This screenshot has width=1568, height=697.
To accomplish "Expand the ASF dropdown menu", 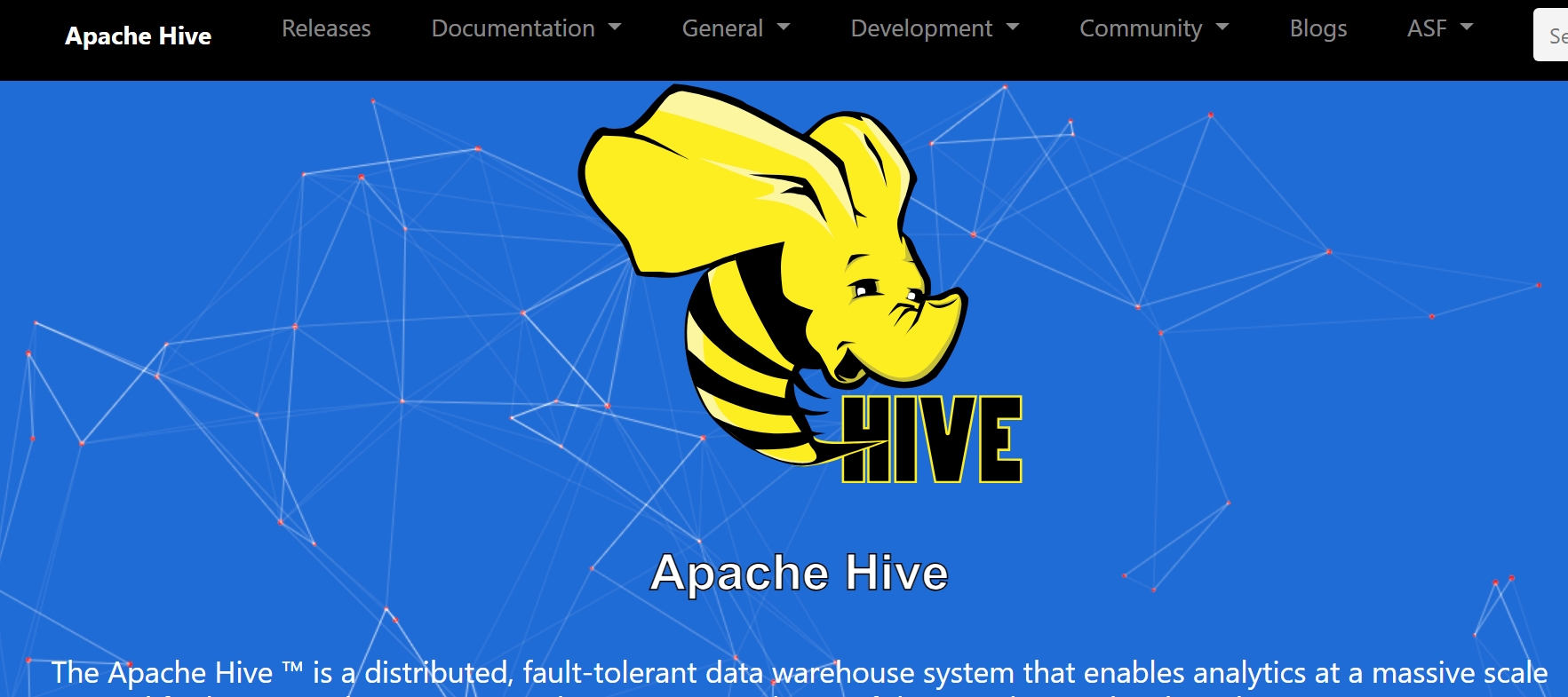I will pyautogui.click(x=1440, y=28).
